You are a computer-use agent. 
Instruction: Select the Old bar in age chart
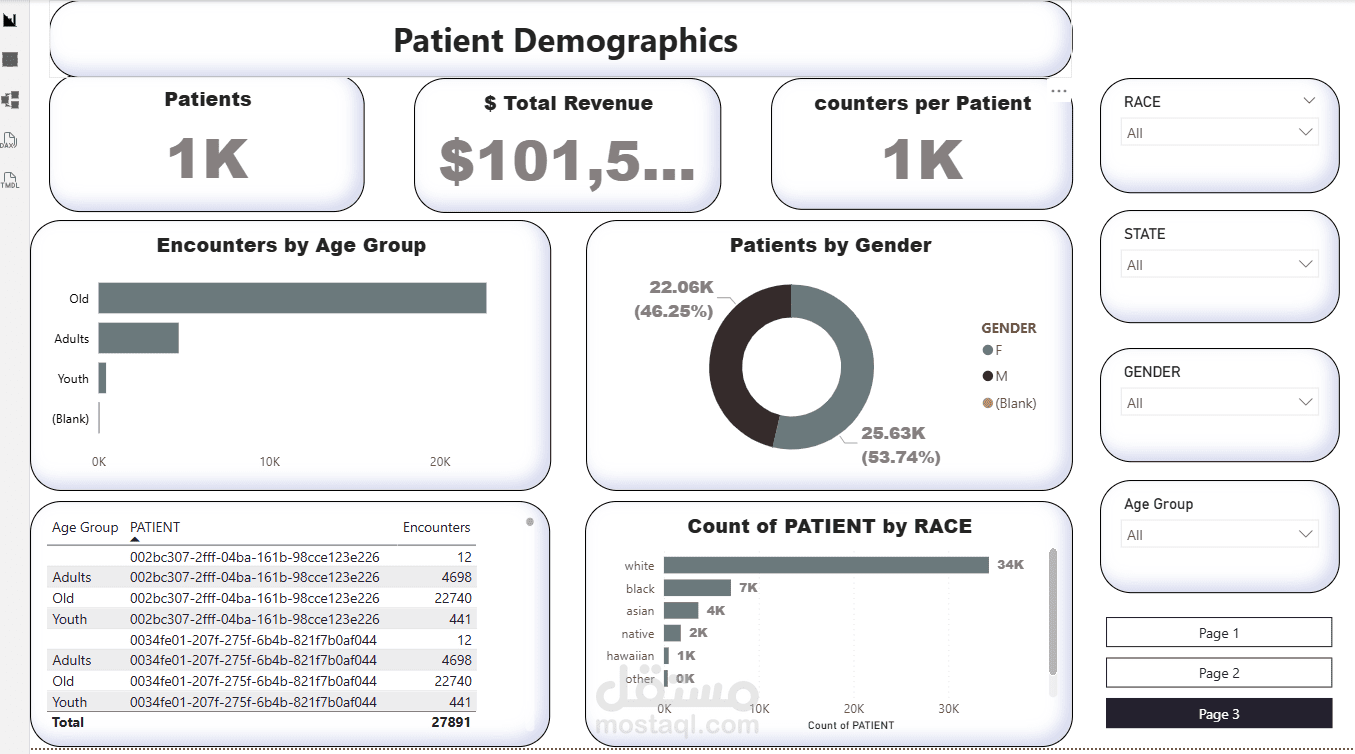click(x=292, y=298)
